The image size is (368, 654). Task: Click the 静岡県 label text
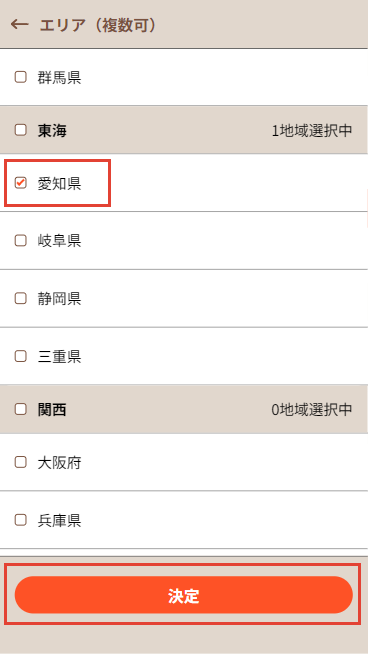point(59,299)
